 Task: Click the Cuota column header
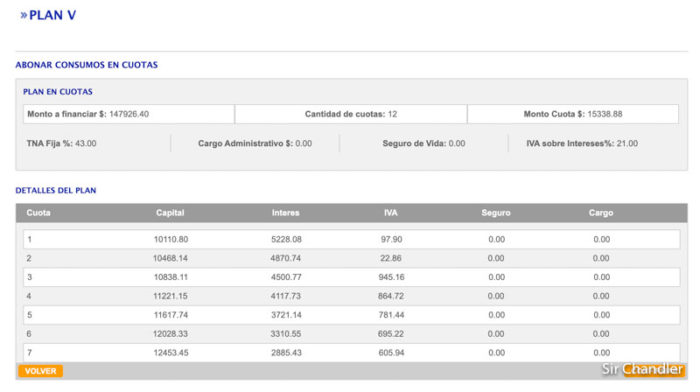pos(38,213)
